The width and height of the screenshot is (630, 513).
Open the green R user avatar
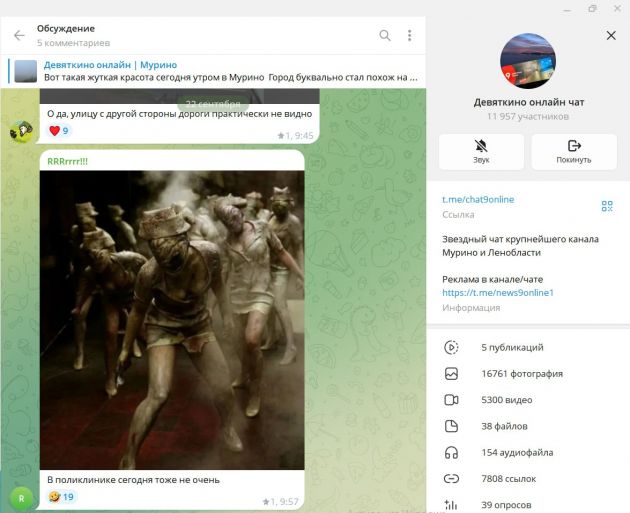point(21,499)
